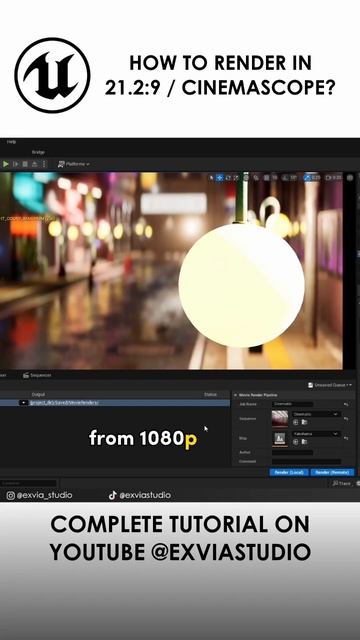Activate the Translate gizmo tool
Screen dimensions: 360x640
pyautogui.click(x=220, y=178)
